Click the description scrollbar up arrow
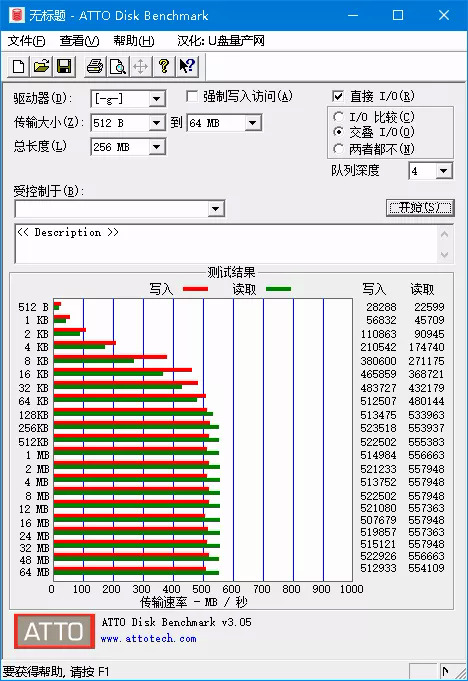Image resolution: width=468 pixels, height=681 pixels. point(444,235)
